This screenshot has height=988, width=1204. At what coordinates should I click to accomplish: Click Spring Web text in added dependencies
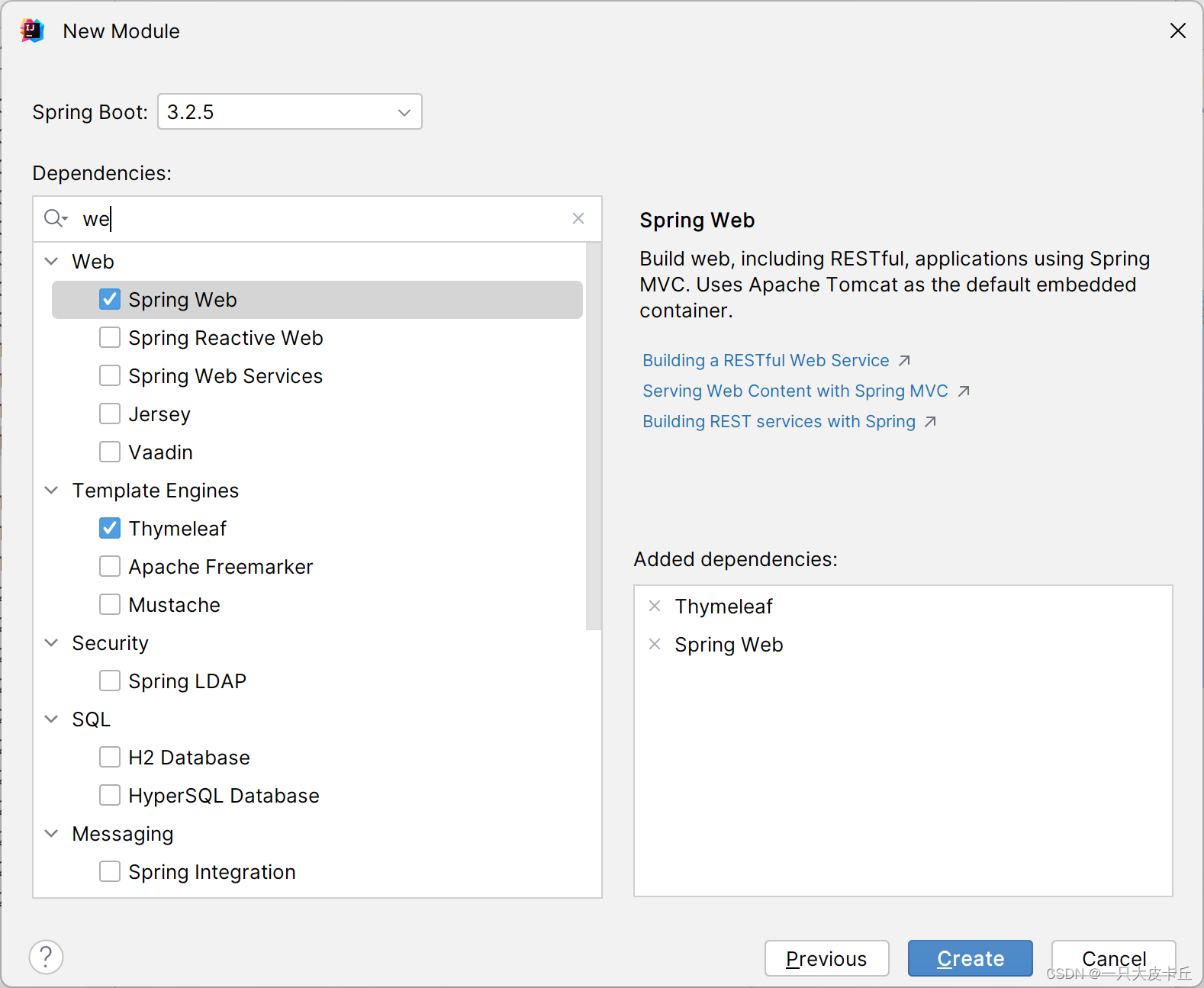tap(729, 645)
